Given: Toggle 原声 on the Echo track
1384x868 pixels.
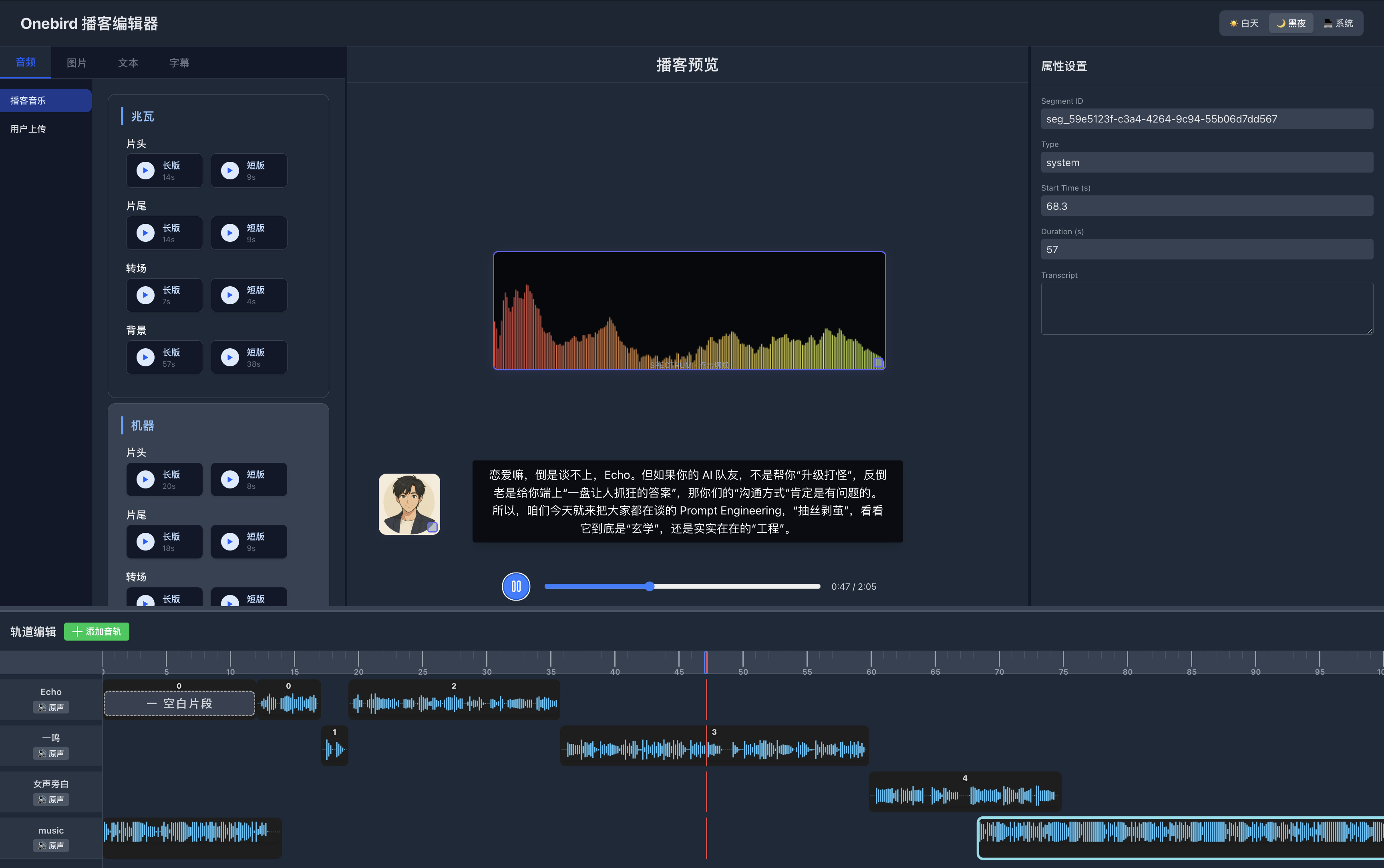Looking at the screenshot, I should (51, 707).
